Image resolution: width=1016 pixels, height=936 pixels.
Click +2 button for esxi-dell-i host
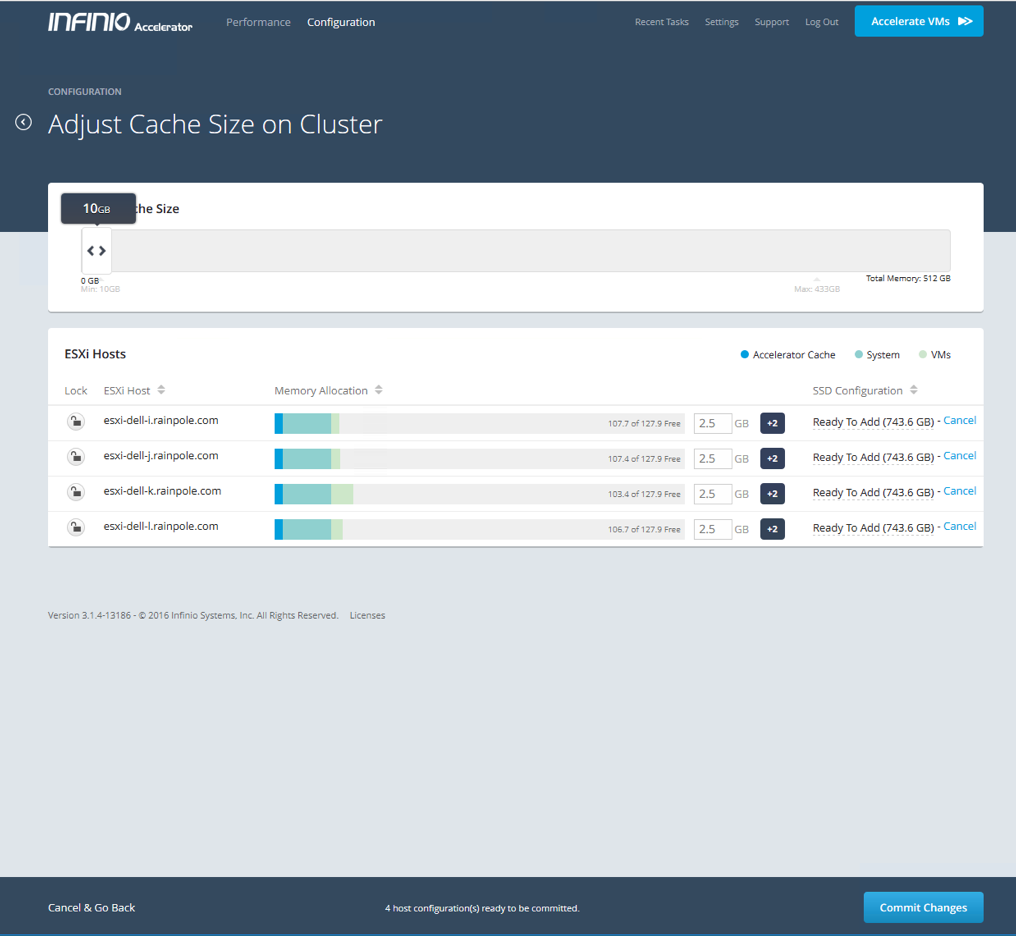[x=772, y=423]
